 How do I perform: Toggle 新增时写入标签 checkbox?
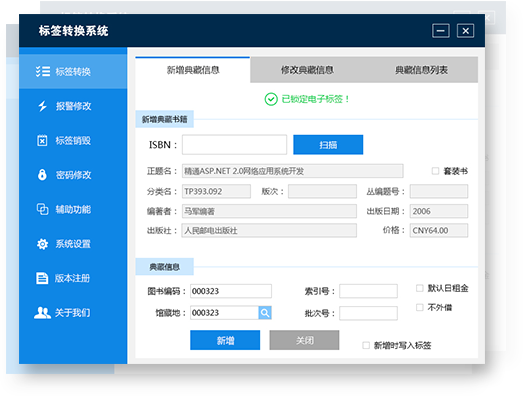tap(366, 345)
